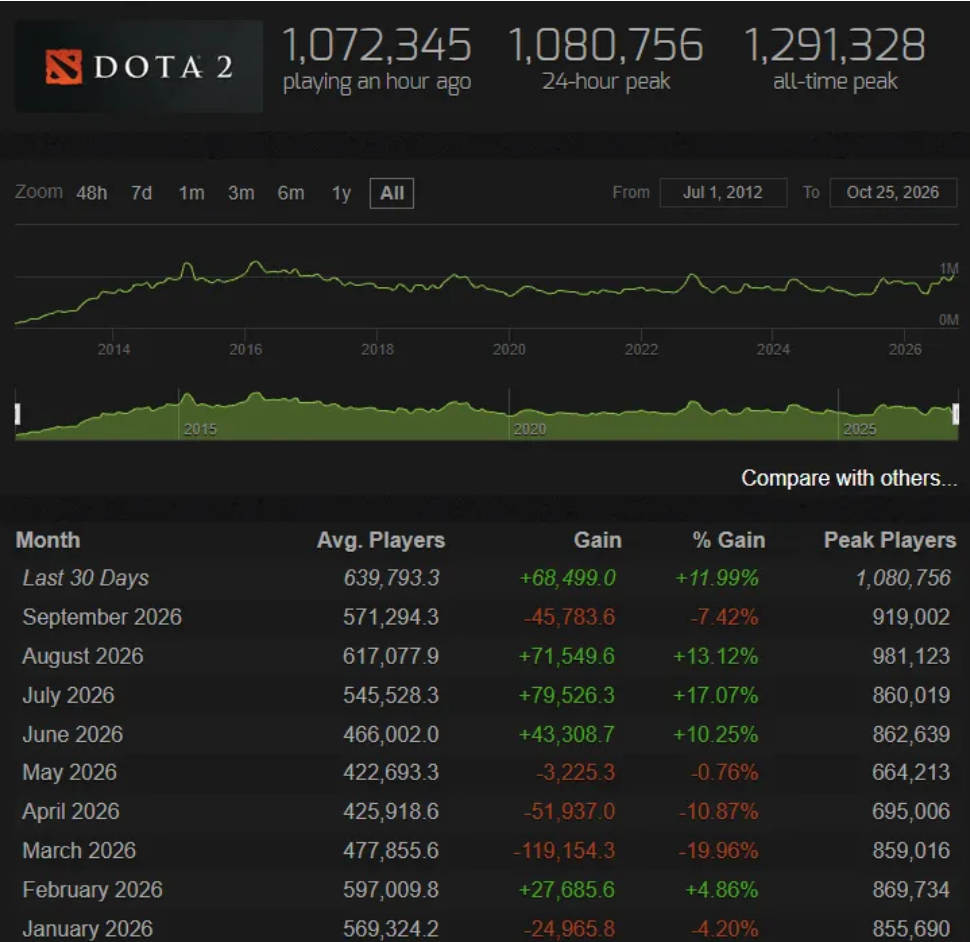Screen dimensions: 970x942
Task: Click the 869,734 peak players value
Action: (911, 889)
